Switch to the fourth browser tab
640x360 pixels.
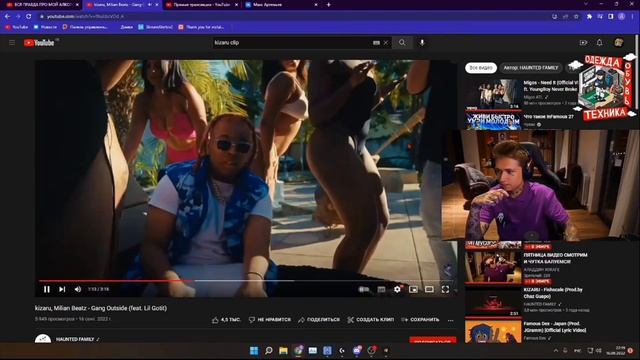(281, 5)
